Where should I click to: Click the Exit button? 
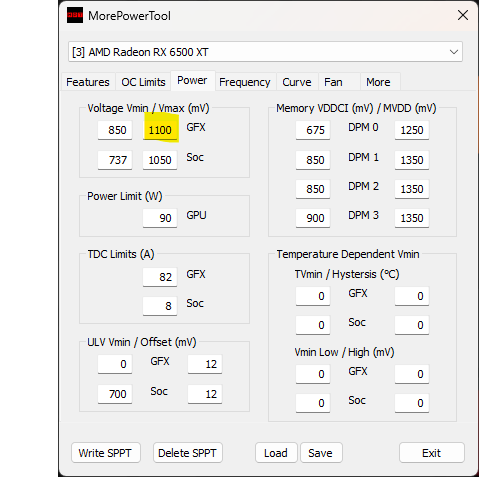432,453
